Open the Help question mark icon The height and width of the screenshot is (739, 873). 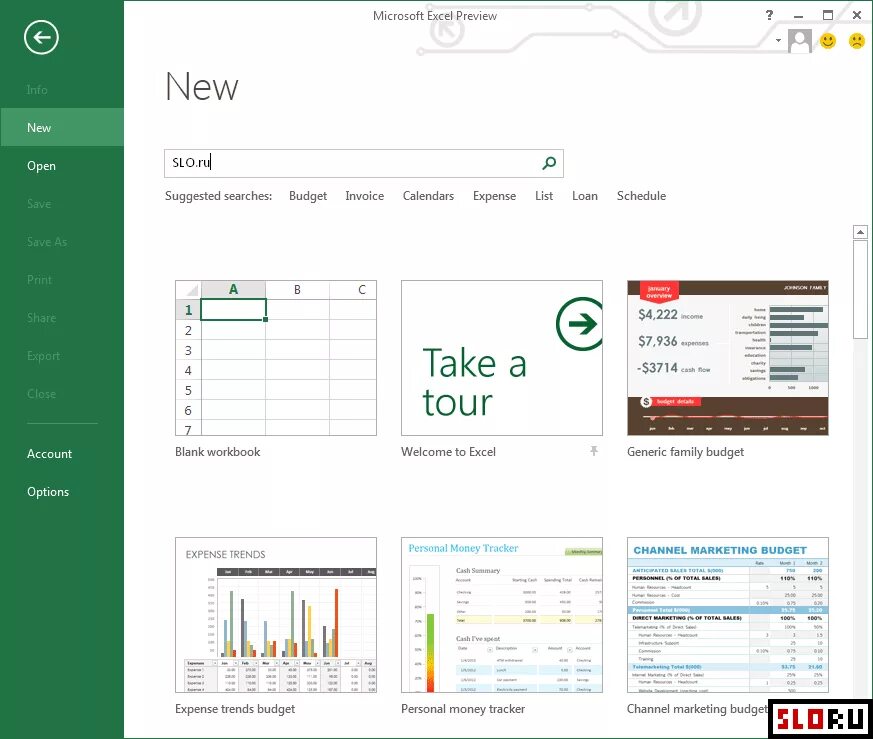click(x=769, y=15)
